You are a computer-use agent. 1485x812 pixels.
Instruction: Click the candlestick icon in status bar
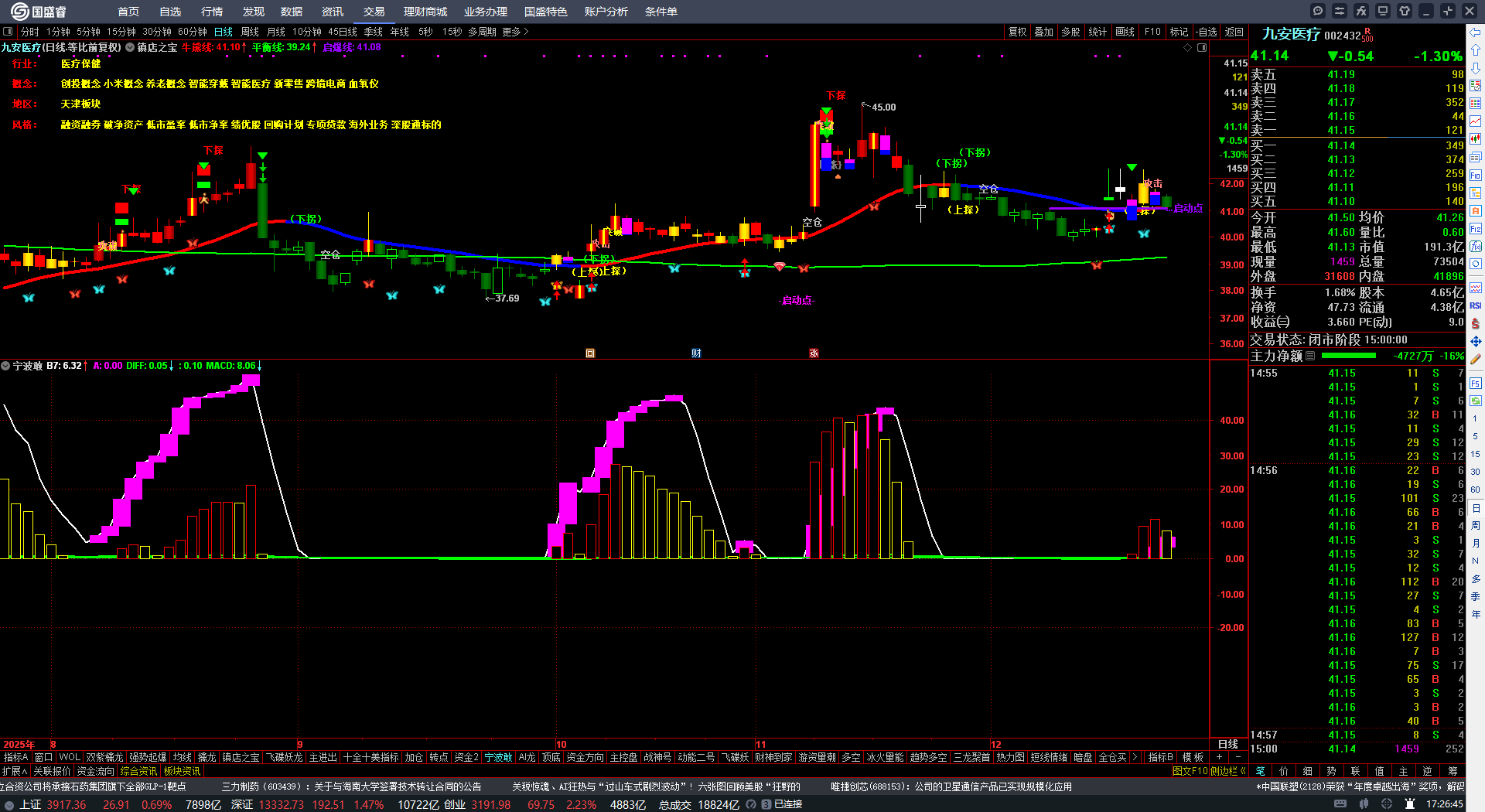click(1365, 804)
